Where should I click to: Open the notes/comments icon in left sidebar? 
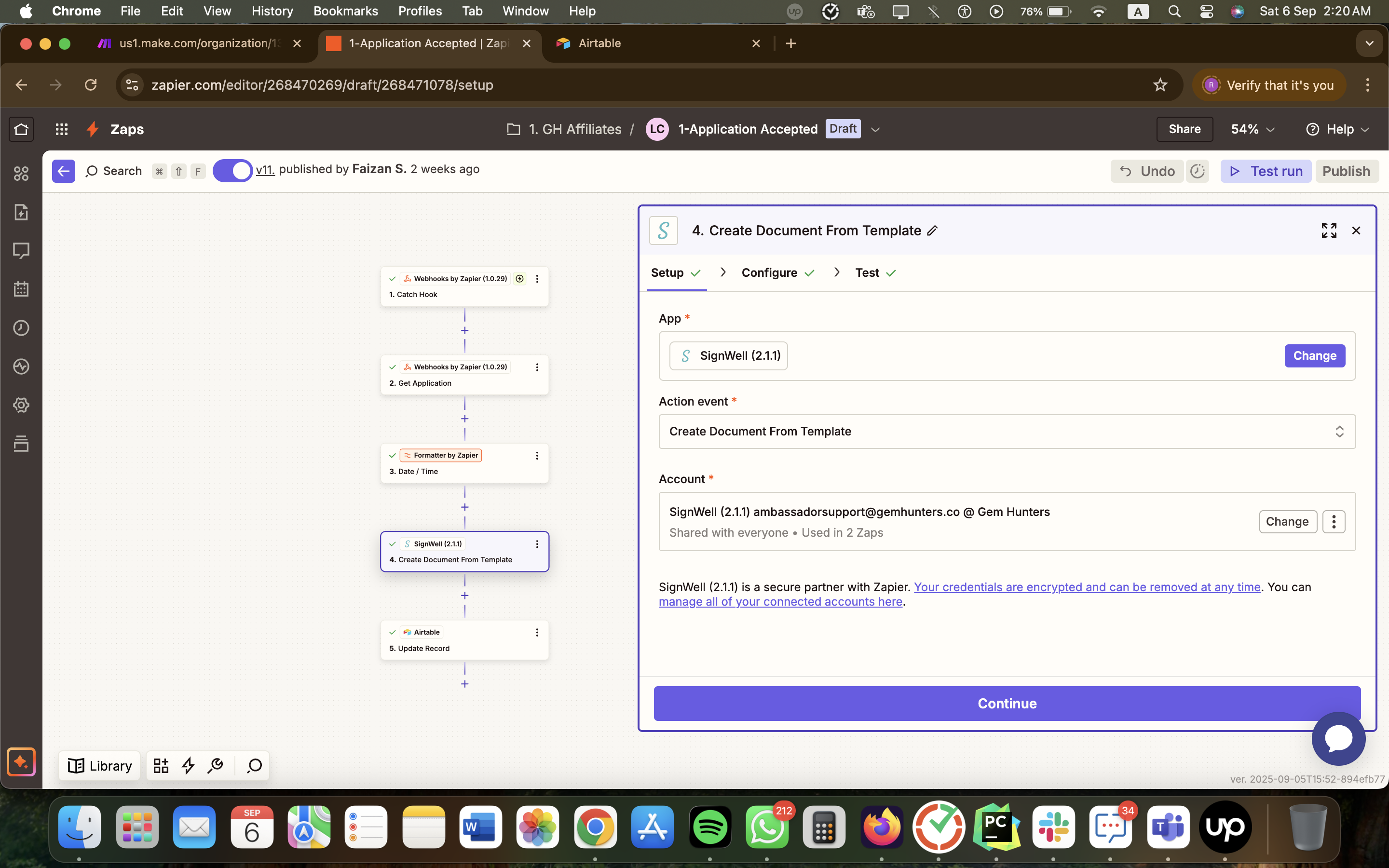point(21,251)
